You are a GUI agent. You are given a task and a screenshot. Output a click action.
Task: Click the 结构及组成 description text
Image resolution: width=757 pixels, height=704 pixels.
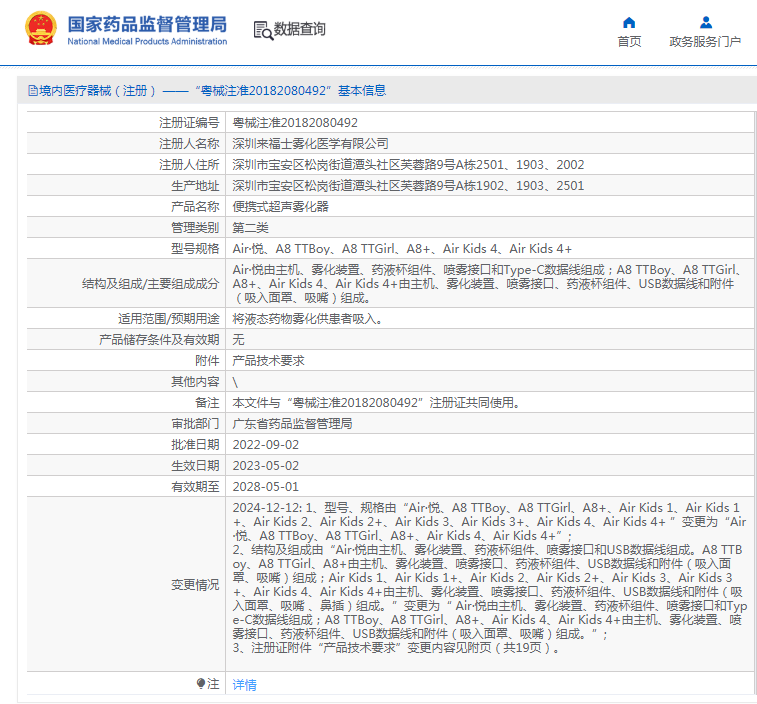488,283
